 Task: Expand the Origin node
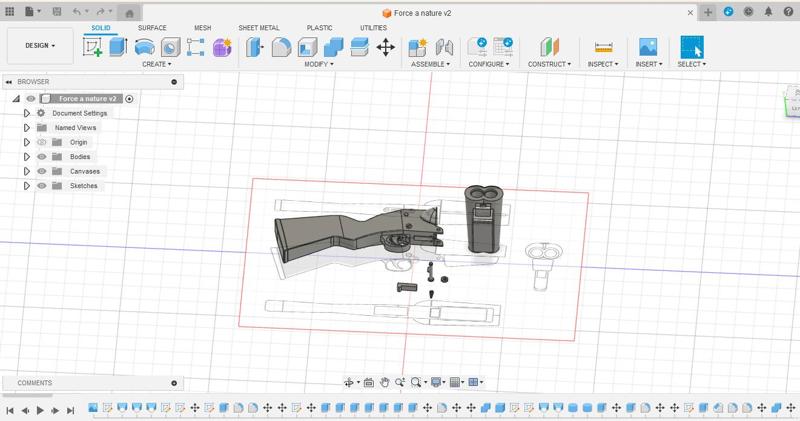27,142
